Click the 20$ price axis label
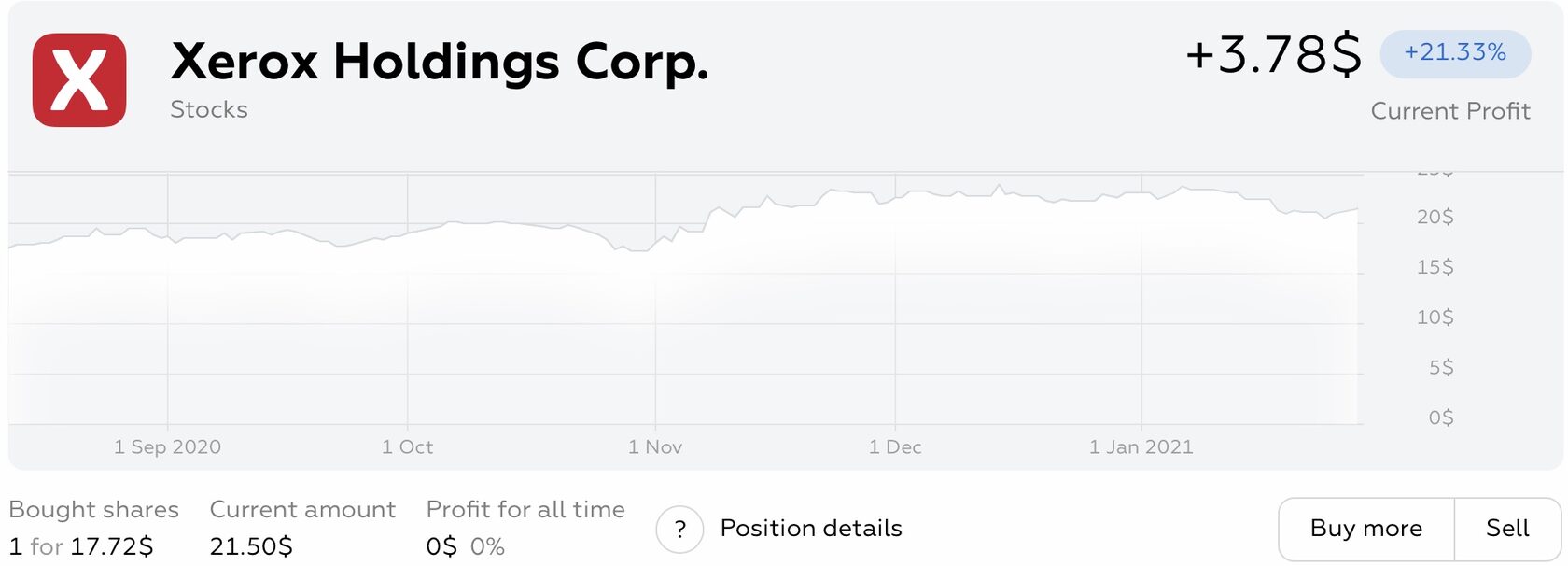Image resolution: width=1568 pixels, height=566 pixels. (1435, 218)
